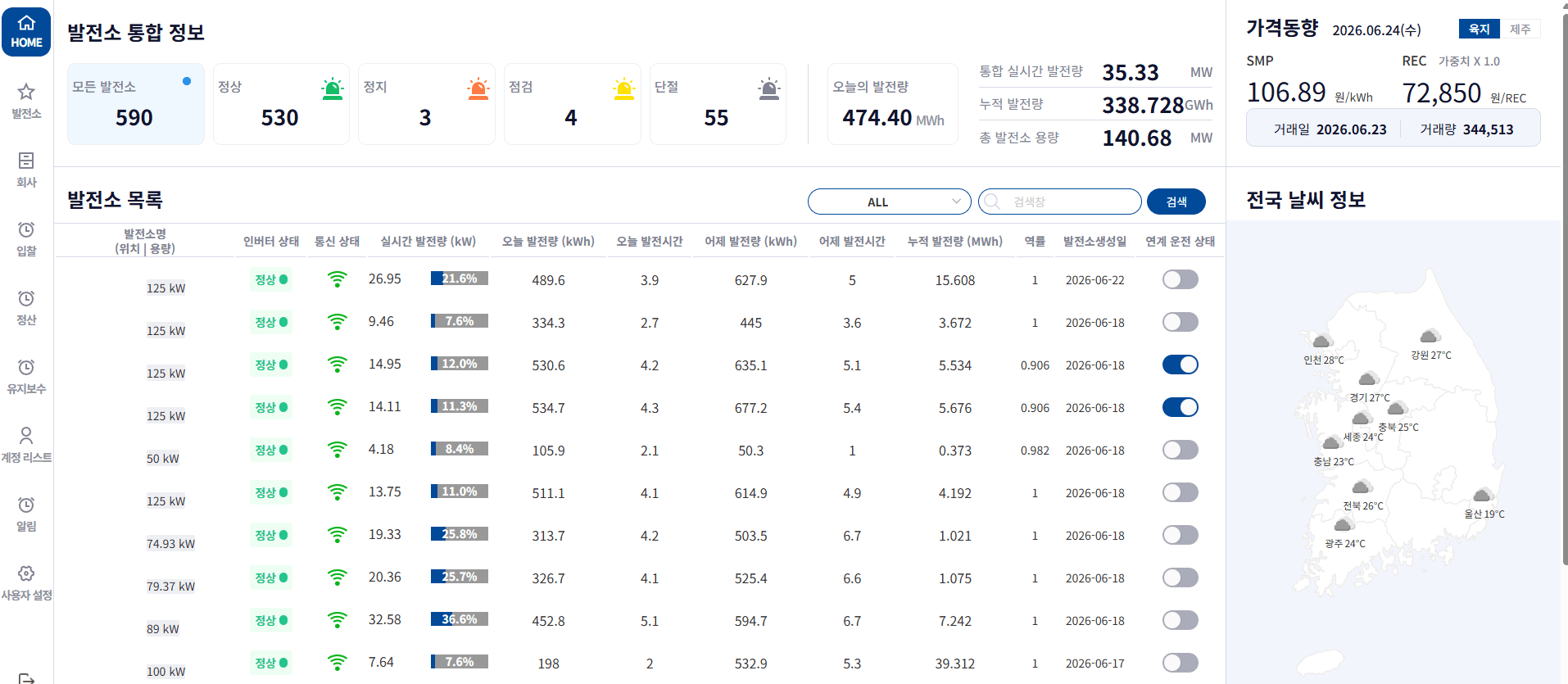The image size is (1568, 684).
Task: Click the 강원 27°C cloud weather icon
Action: click(1430, 336)
